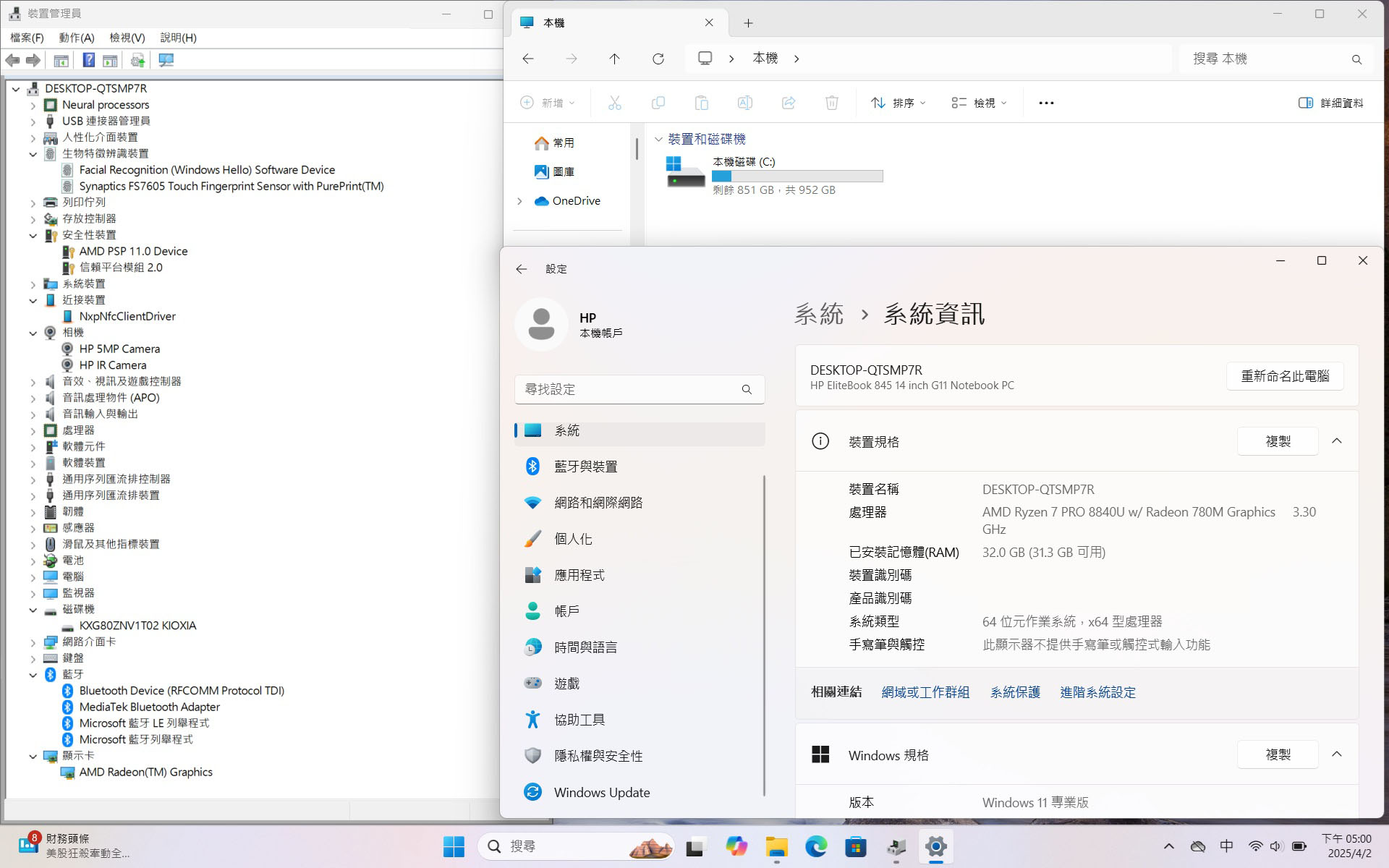
Task: Open Bluetooth and devices (藍牙與裝置) settings
Action: point(585,467)
